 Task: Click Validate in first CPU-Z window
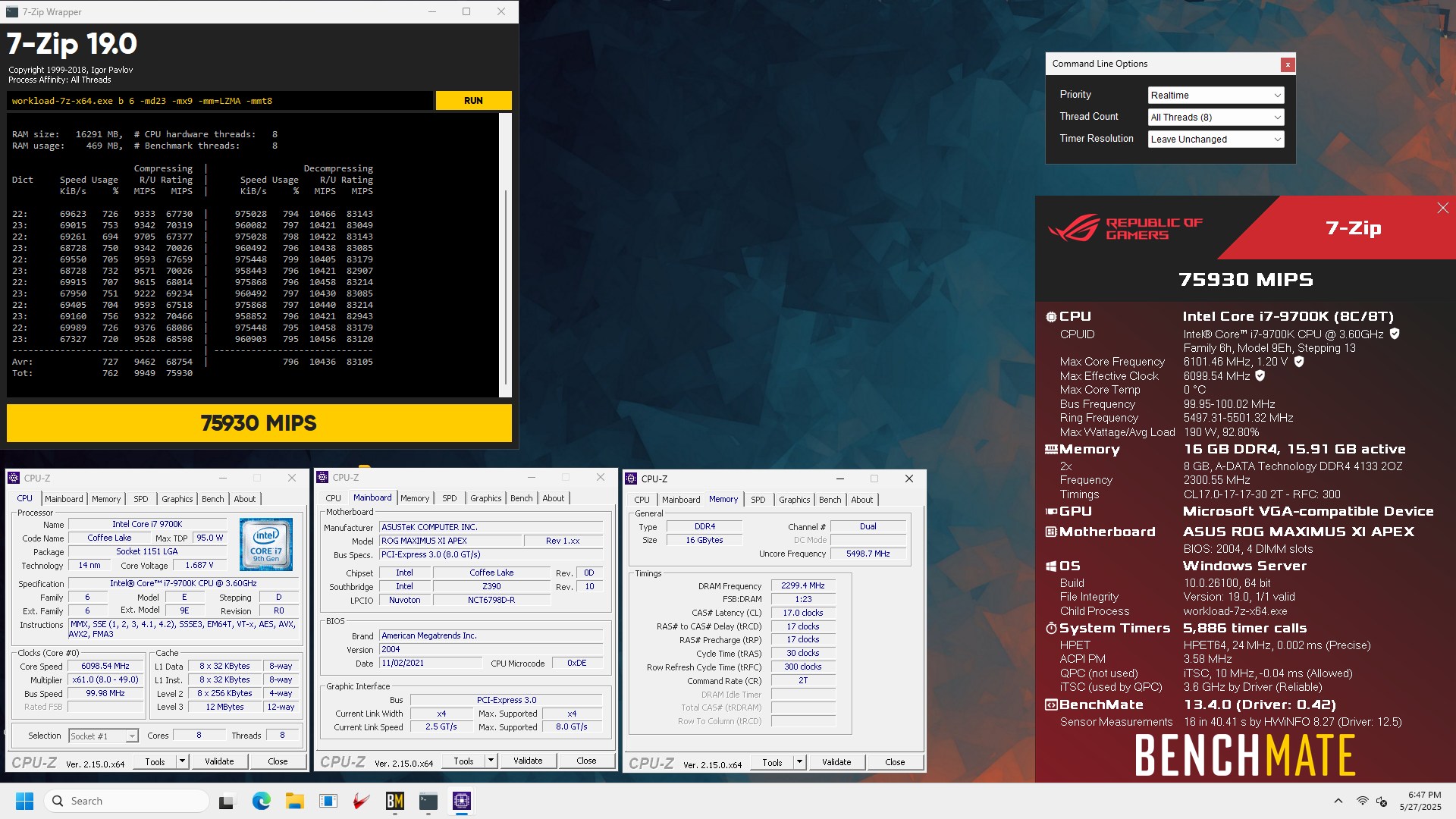click(219, 761)
